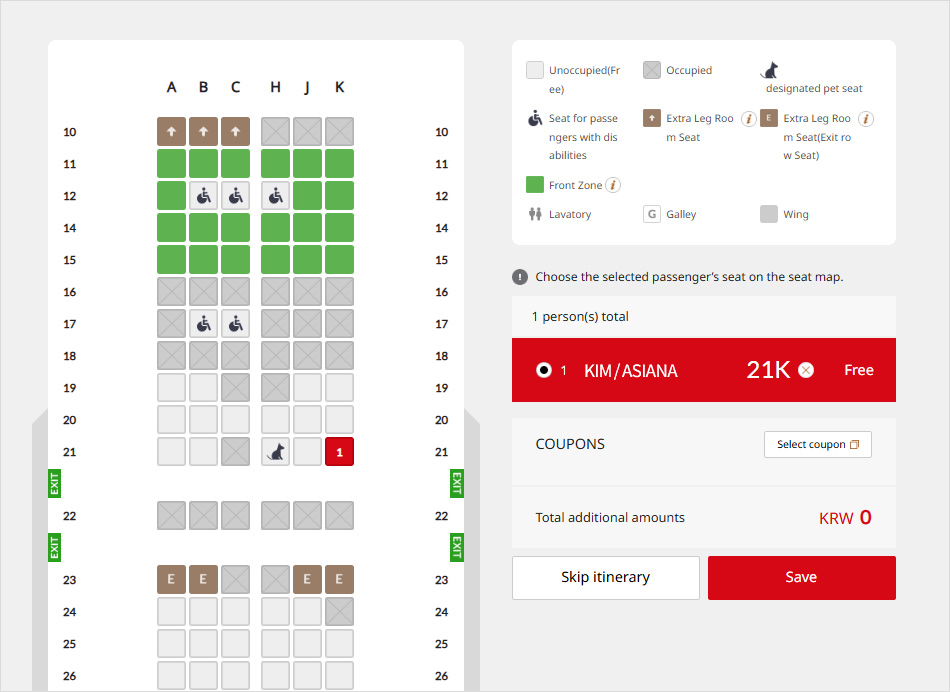This screenshot has width=950, height=692.
Task: Select Front Zone seat 14A
Action: 172,228
